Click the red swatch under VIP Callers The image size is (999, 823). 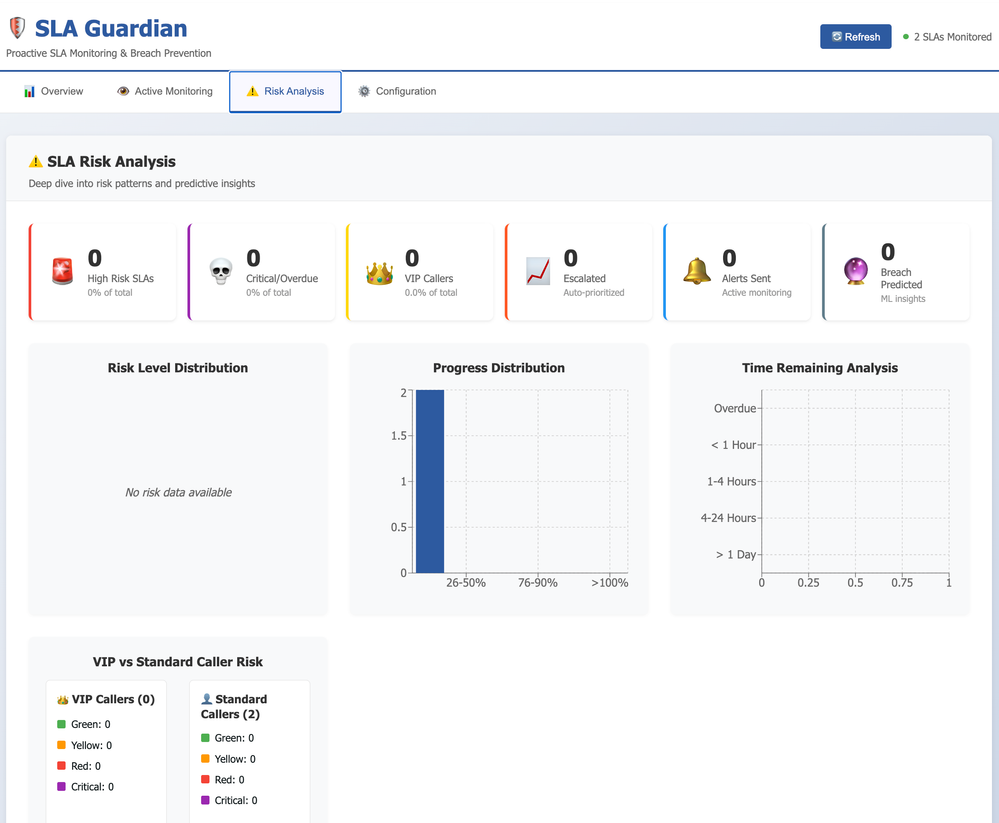click(62, 766)
